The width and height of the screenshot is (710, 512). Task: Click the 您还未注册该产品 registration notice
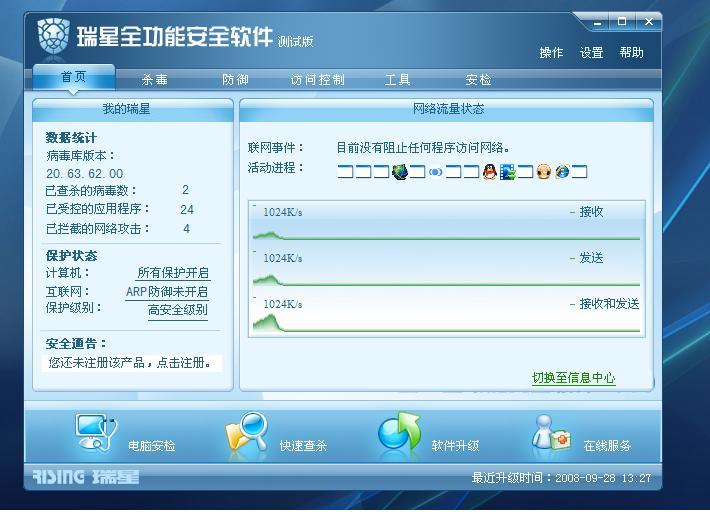tap(130, 363)
